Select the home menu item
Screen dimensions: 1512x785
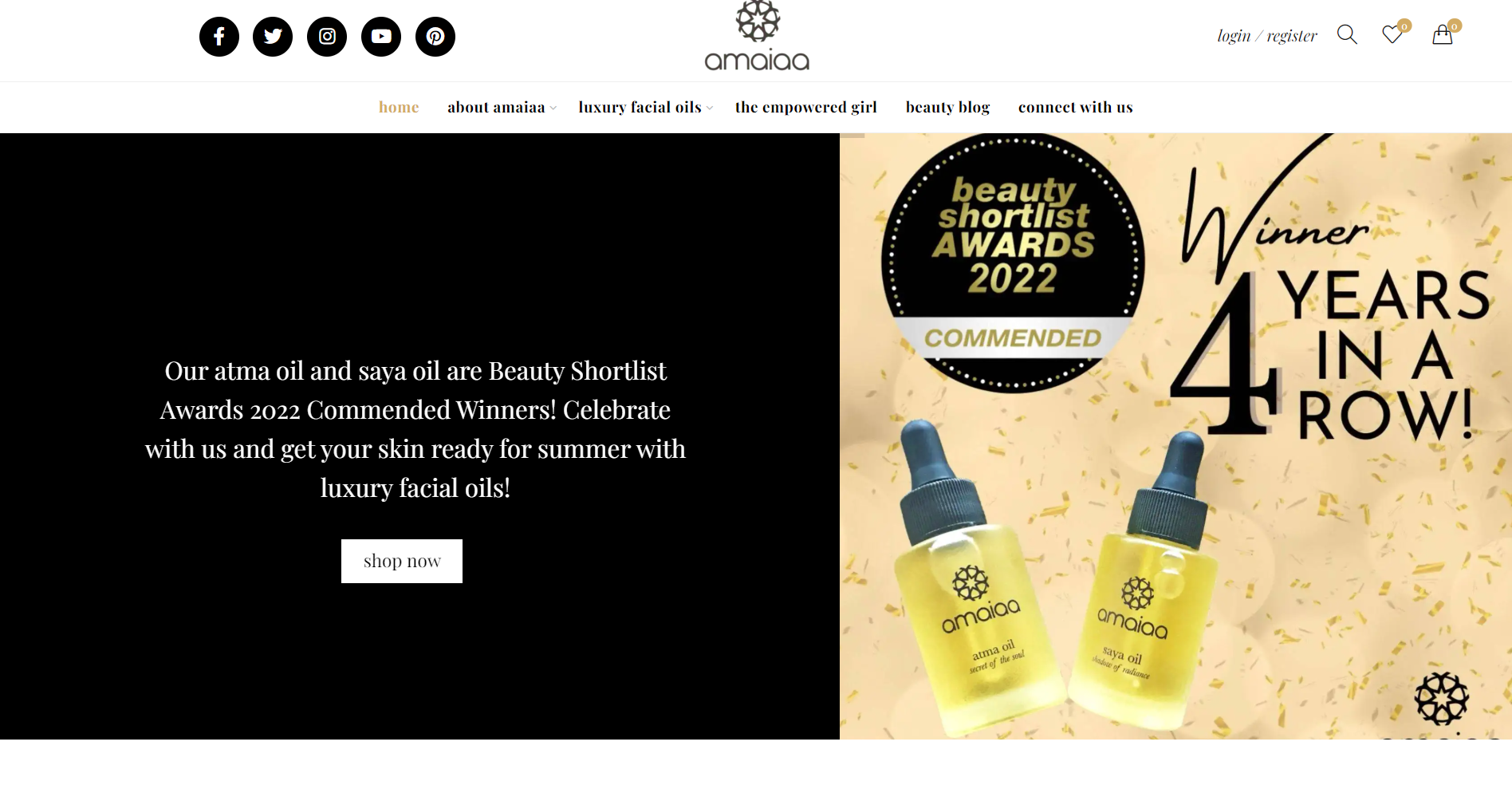tap(399, 107)
